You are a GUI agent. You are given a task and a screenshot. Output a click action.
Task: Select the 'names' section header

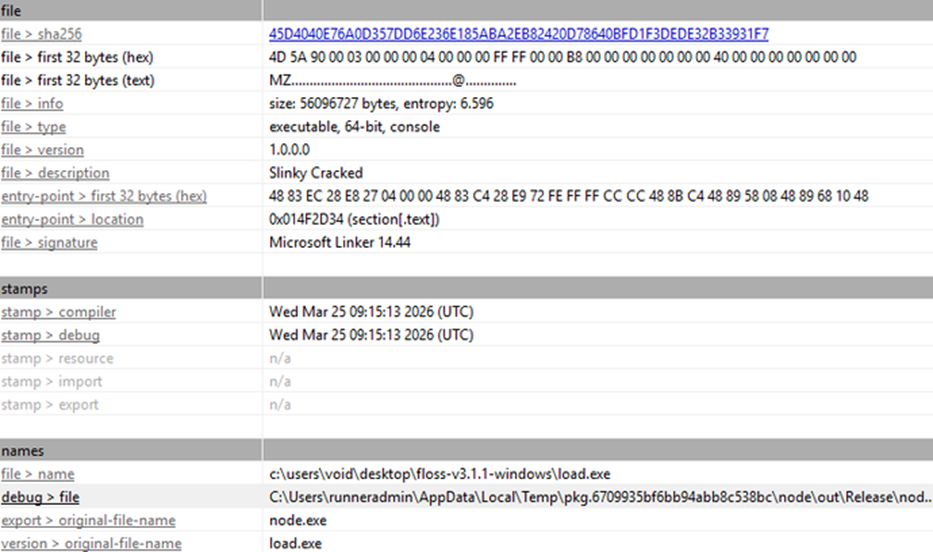click(x=23, y=451)
